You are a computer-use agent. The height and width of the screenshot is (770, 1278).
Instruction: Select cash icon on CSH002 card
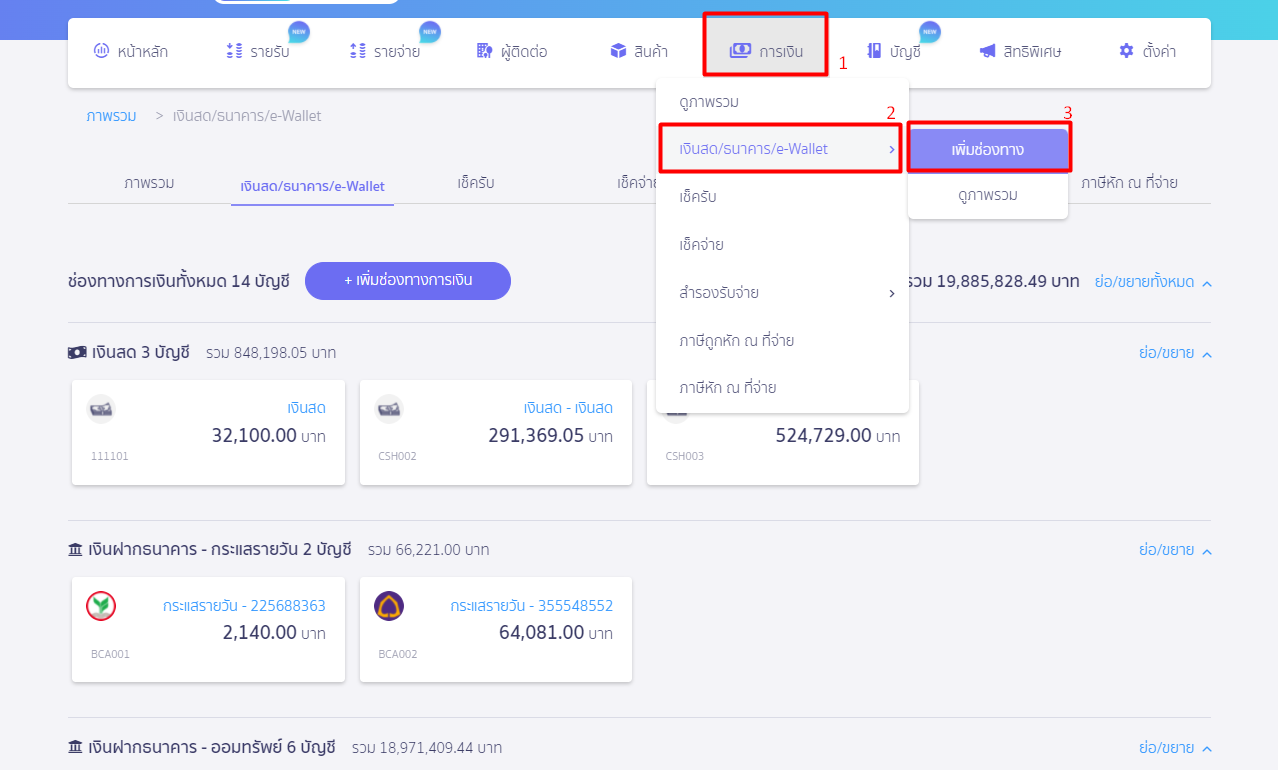pos(388,409)
